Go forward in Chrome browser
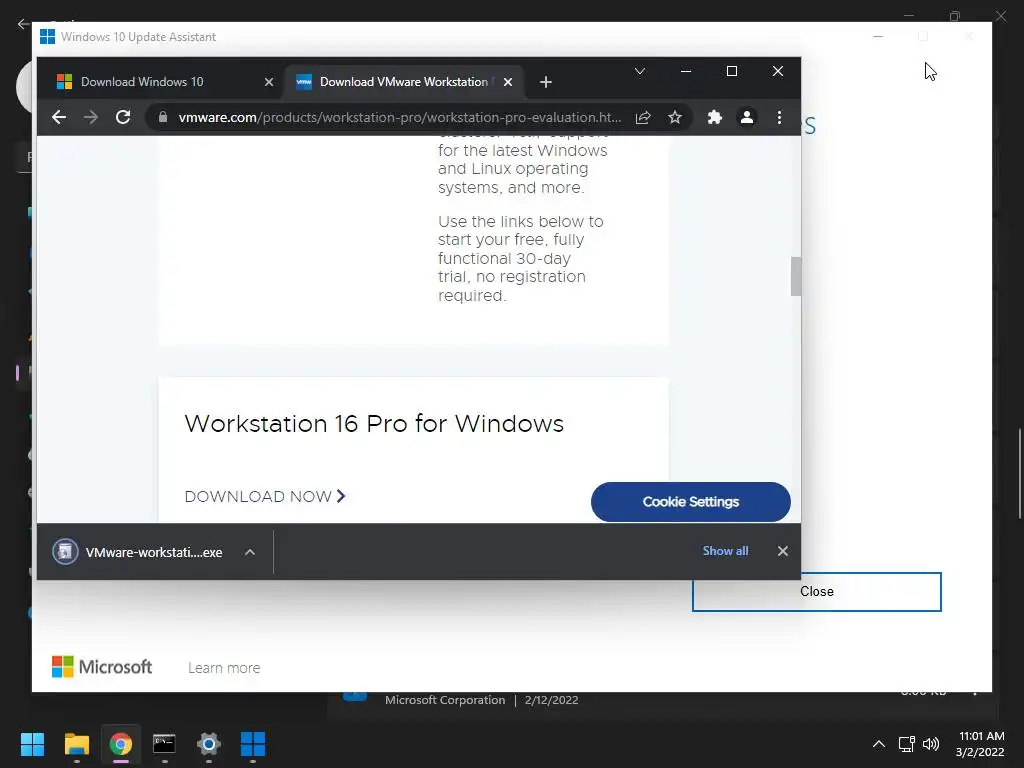1024x768 pixels. point(91,117)
